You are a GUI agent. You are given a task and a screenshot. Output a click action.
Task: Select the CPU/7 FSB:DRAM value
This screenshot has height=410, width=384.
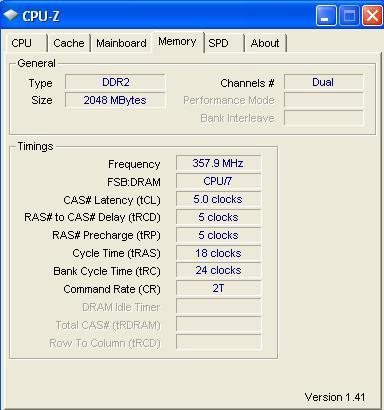[218, 181]
